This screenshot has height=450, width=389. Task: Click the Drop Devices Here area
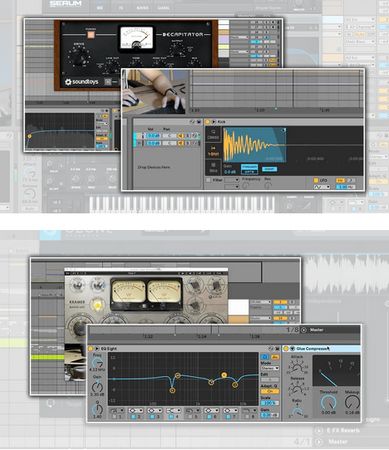(154, 167)
